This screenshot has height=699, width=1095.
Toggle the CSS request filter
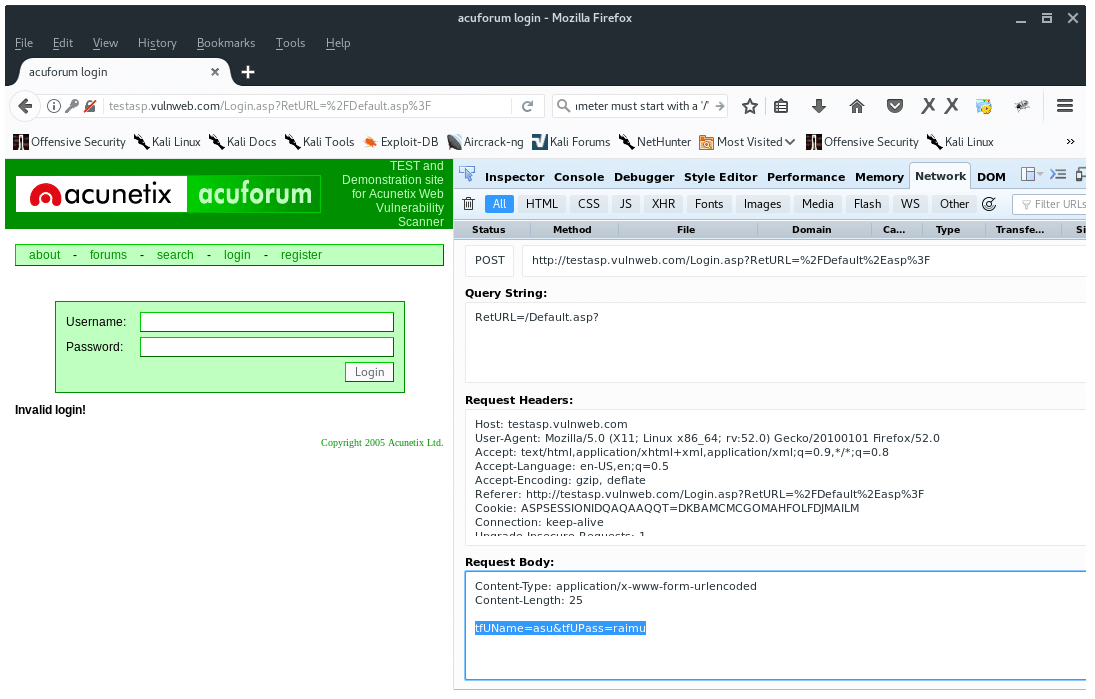[589, 204]
